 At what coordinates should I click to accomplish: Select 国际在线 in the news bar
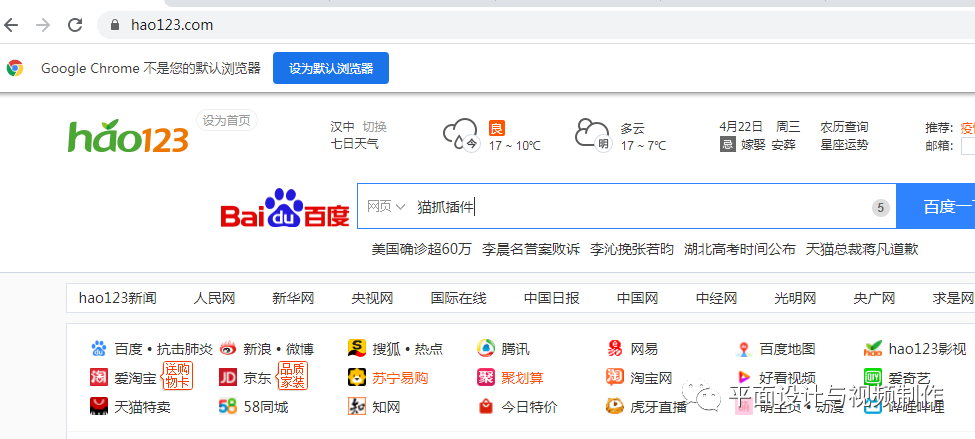[x=458, y=298]
